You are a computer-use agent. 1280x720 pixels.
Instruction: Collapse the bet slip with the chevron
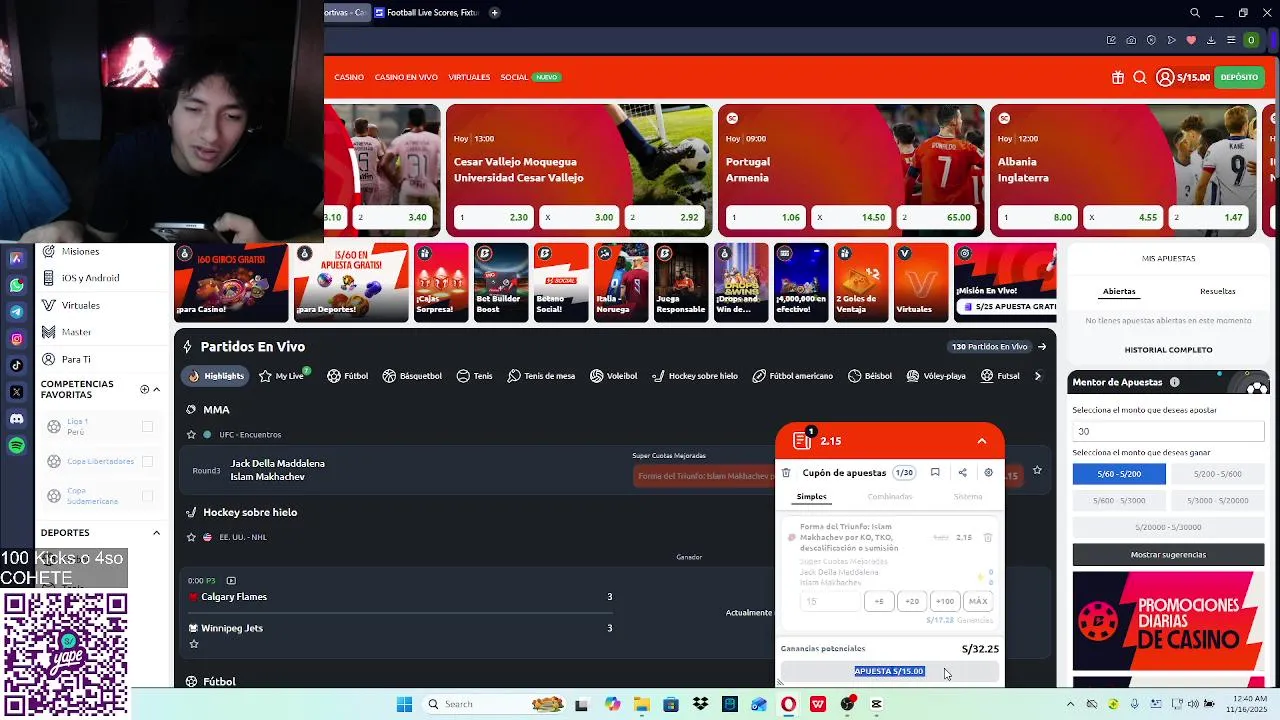pos(981,441)
